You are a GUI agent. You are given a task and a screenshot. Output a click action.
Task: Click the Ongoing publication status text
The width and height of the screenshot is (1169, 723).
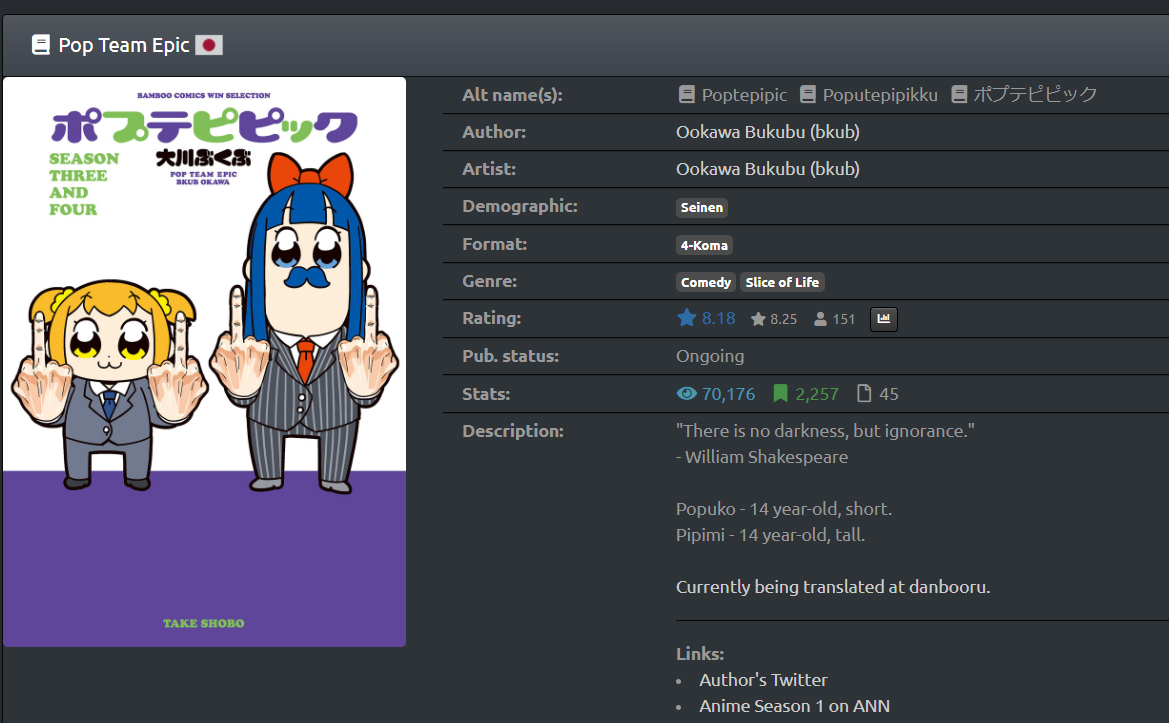(x=710, y=356)
